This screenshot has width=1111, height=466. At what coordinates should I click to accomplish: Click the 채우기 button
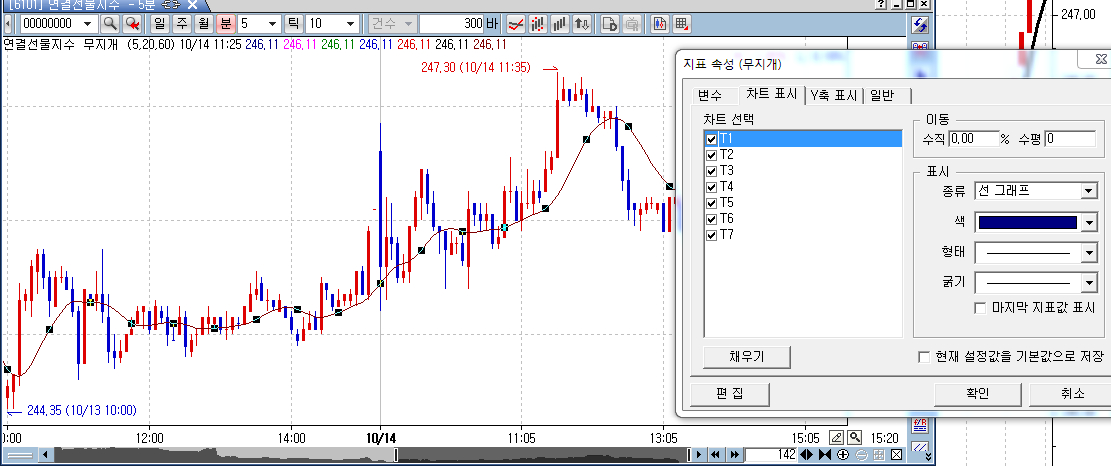pos(747,357)
